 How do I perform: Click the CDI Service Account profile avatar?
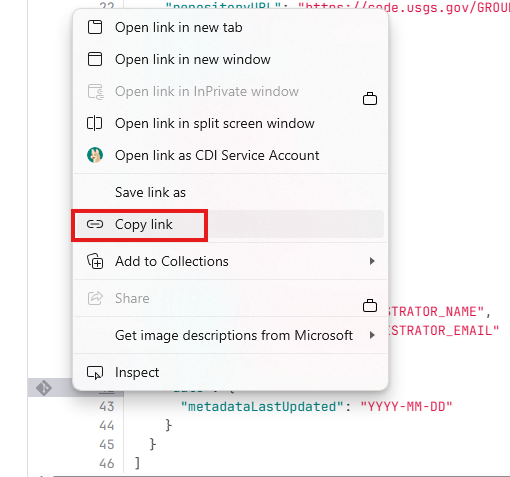coord(95,155)
